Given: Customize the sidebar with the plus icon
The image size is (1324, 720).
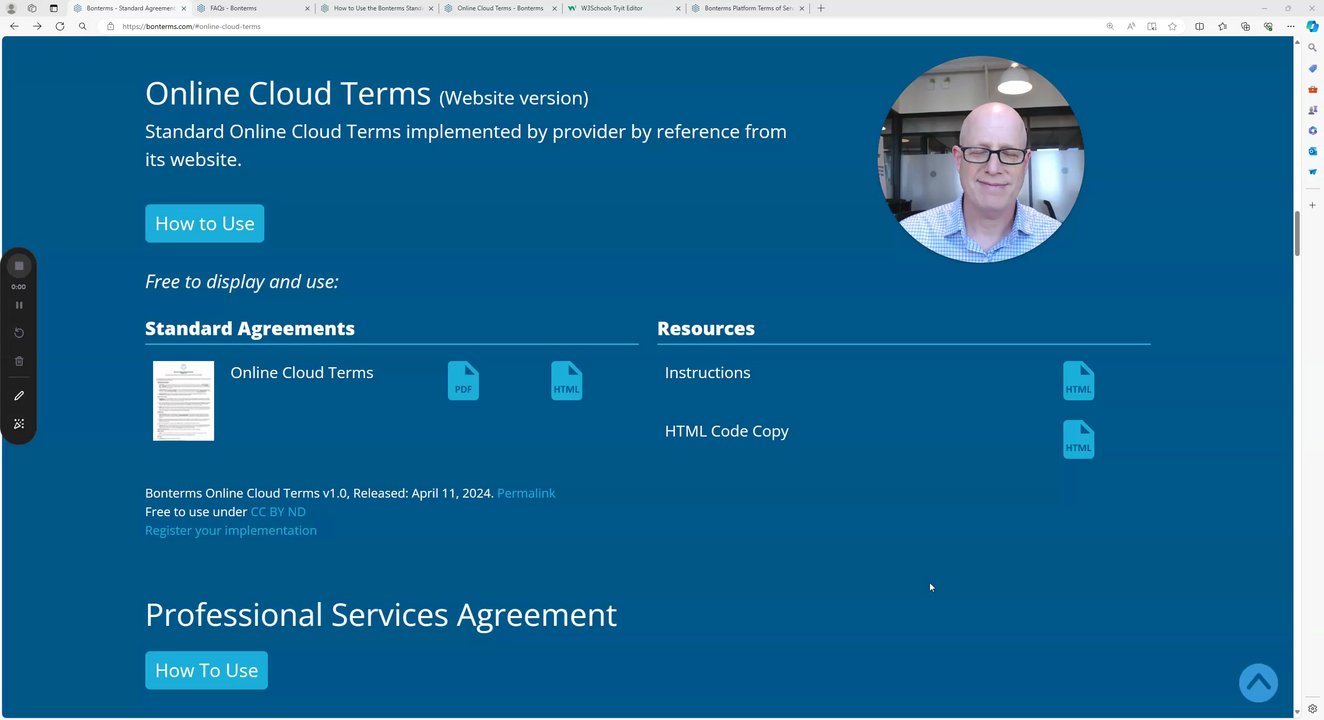Looking at the screenshot, I should (x=1311, y=205).
